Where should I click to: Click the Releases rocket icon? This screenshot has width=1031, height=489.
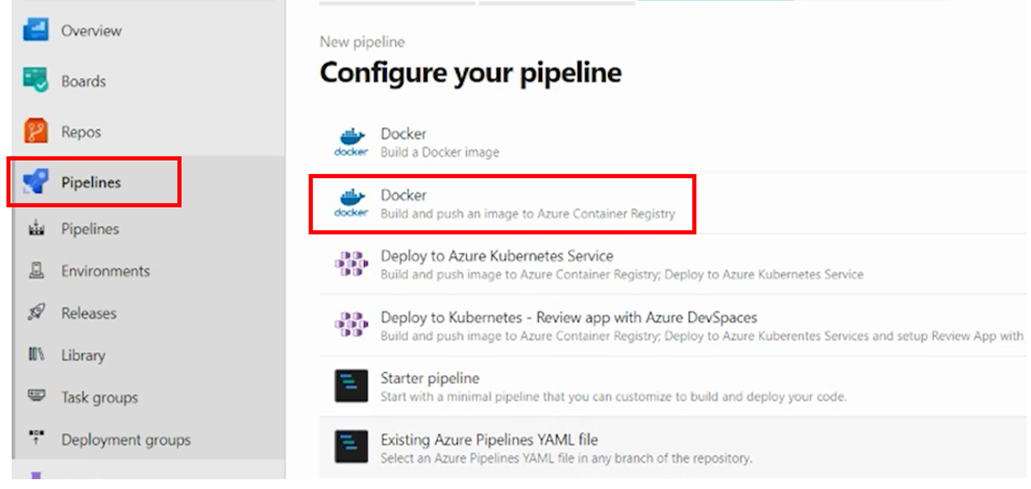pos(36,313)
